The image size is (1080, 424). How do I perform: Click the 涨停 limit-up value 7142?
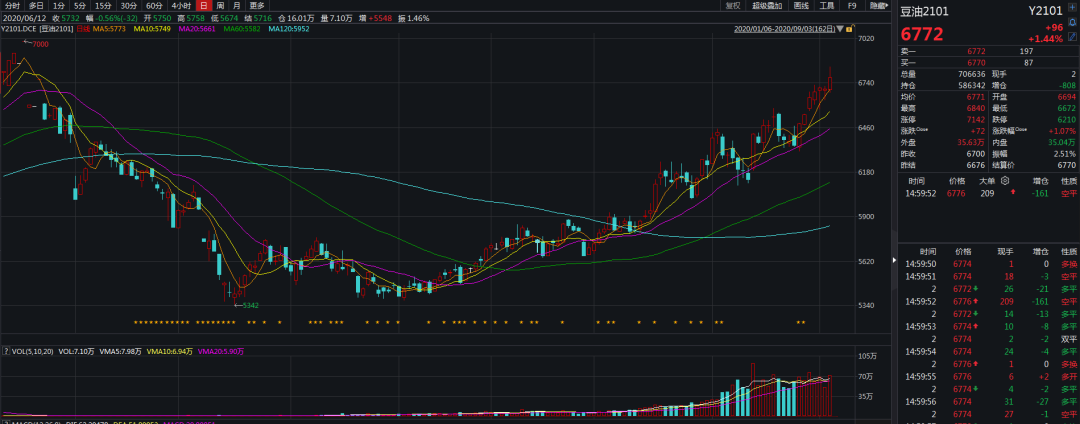coord(977,120)
